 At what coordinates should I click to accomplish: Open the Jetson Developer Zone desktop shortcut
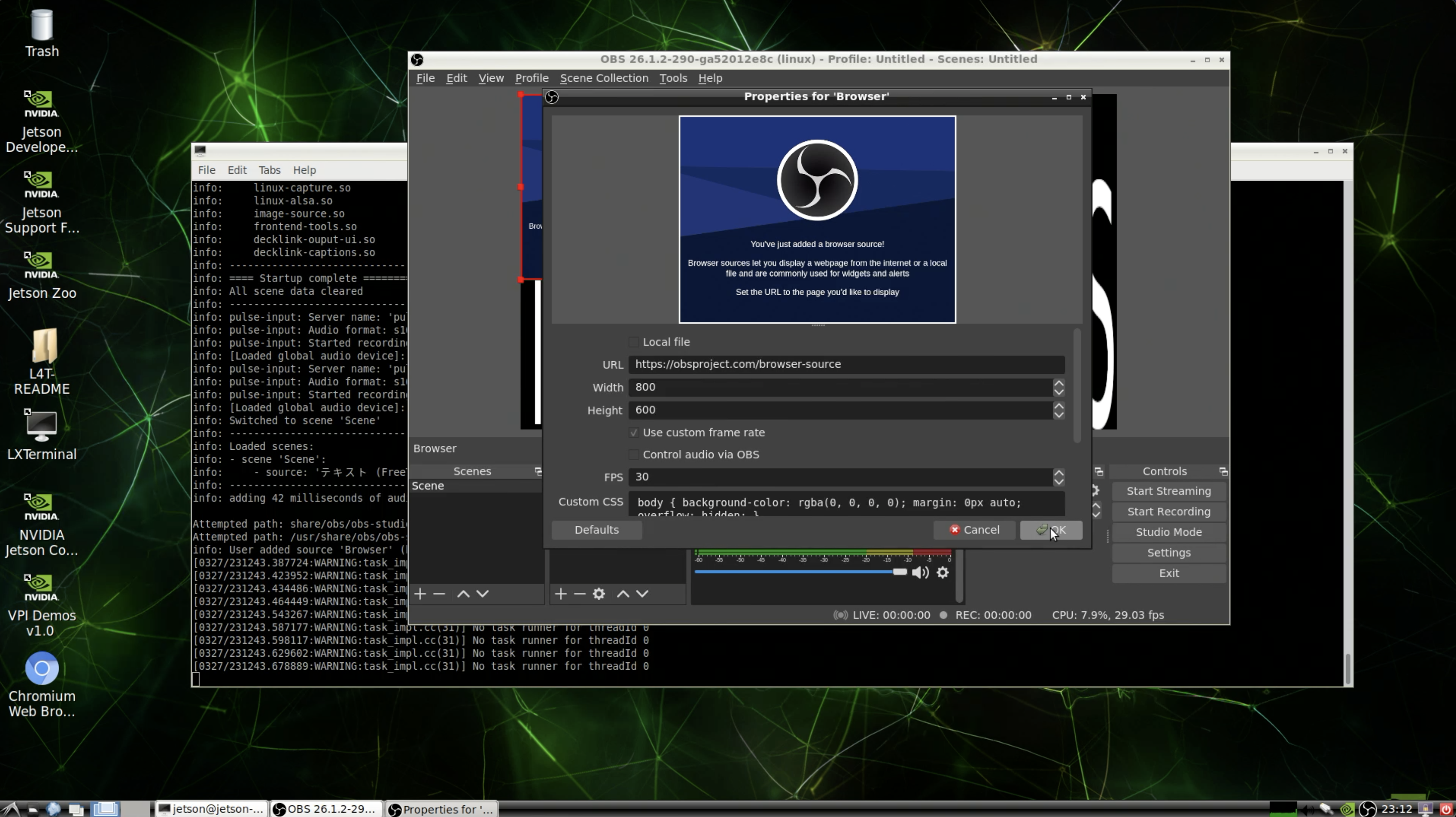[x=41, y=122]
